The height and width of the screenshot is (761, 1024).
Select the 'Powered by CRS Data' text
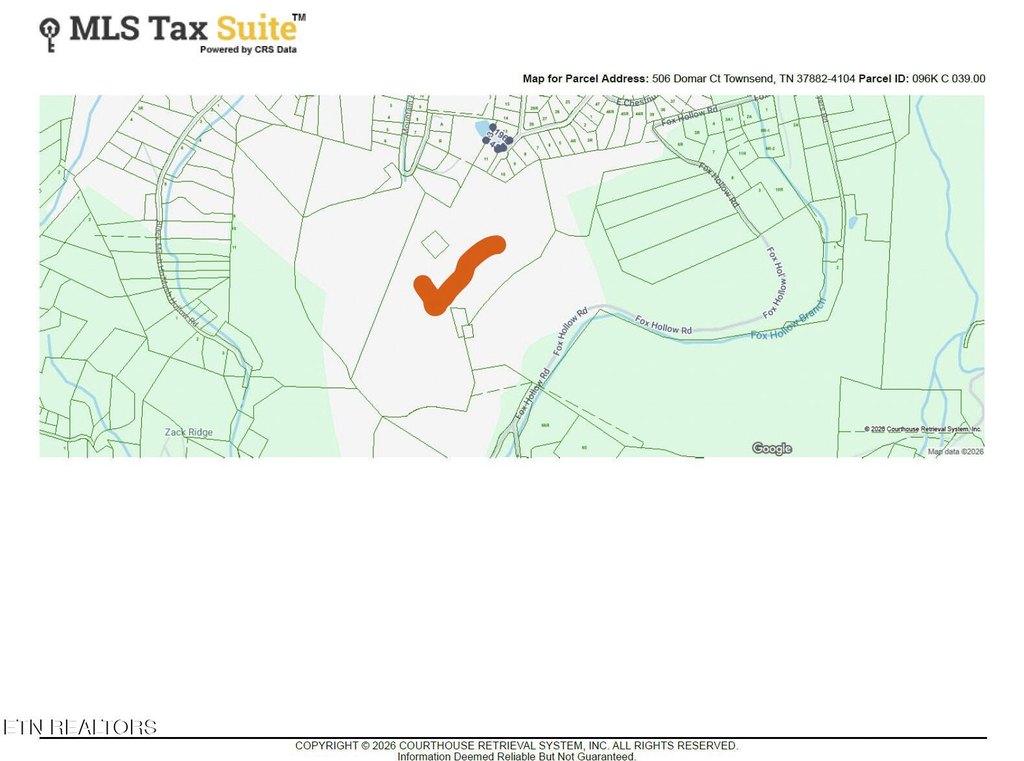point(248,50)
